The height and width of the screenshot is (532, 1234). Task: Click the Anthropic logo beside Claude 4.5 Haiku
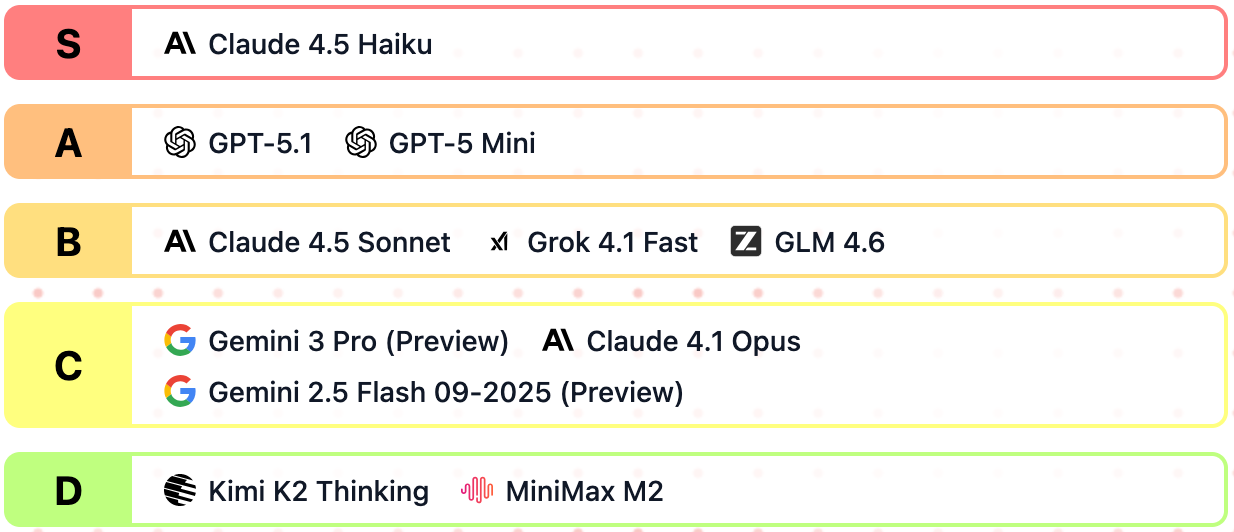[x=180, y=44]
